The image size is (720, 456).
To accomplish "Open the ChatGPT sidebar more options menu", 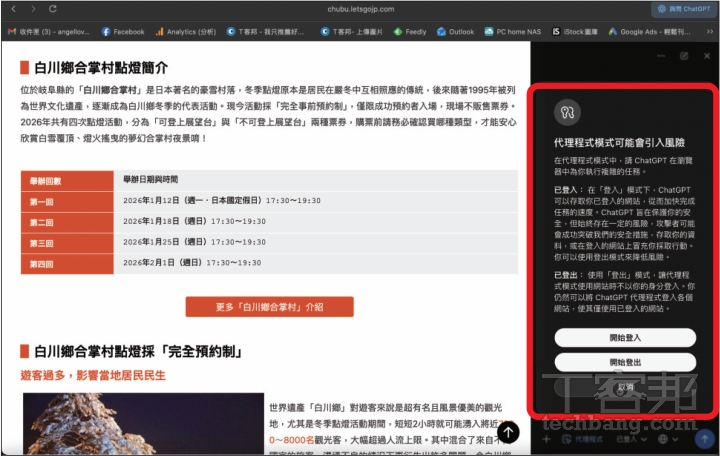I will tap(661, 56).
